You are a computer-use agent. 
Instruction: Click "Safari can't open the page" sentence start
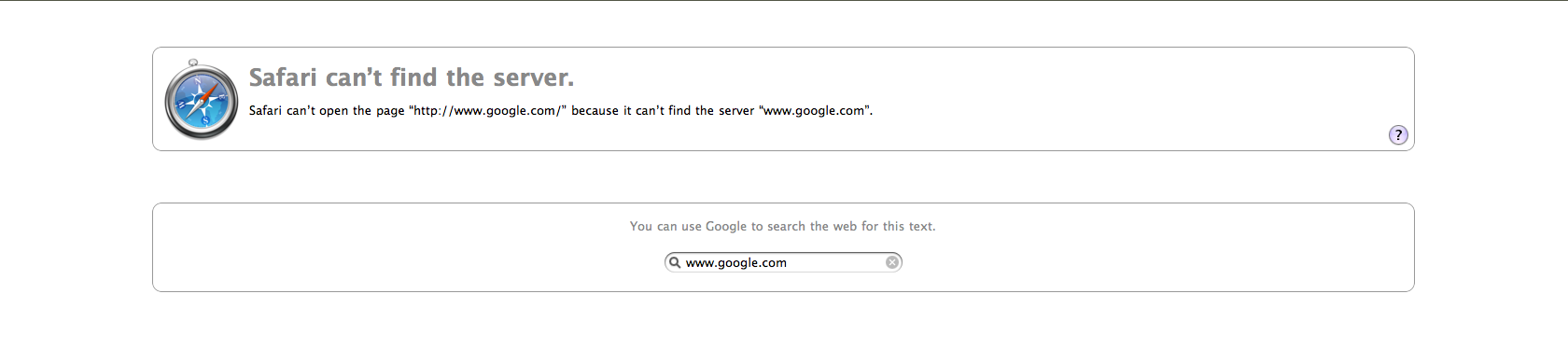[x=327, y=110]
